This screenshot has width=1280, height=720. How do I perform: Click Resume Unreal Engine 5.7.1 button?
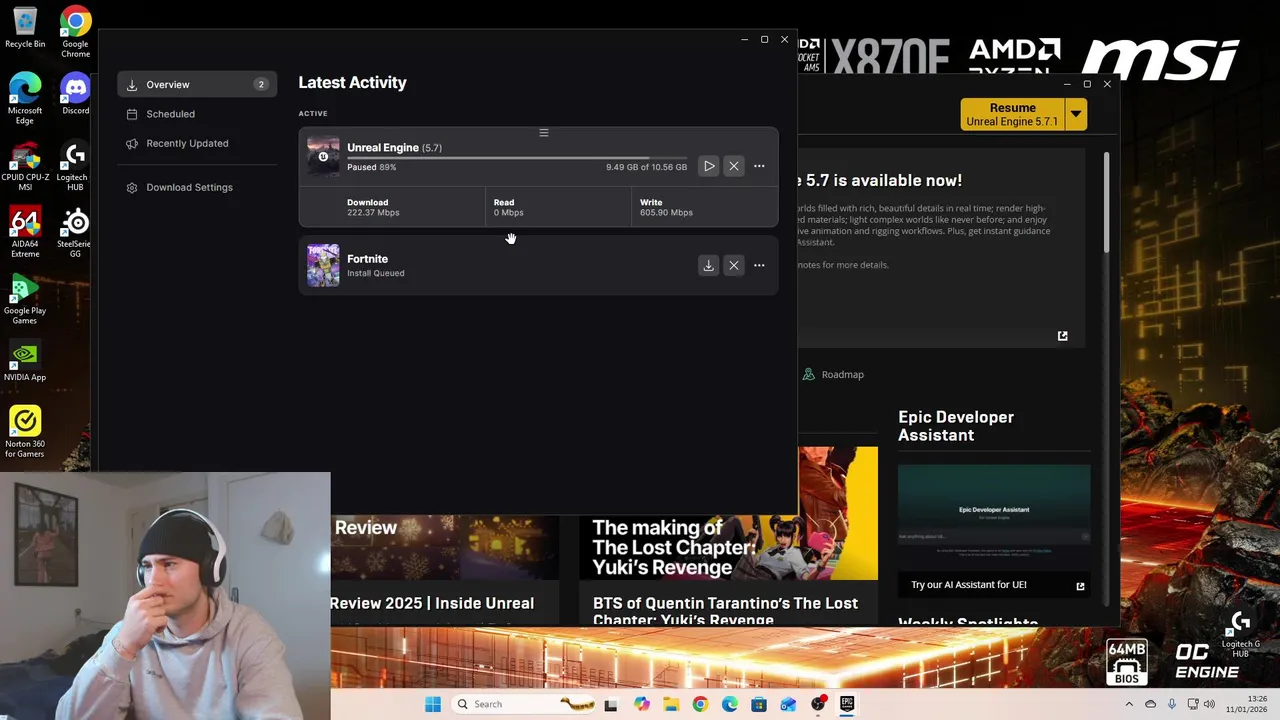[1012, 114]
